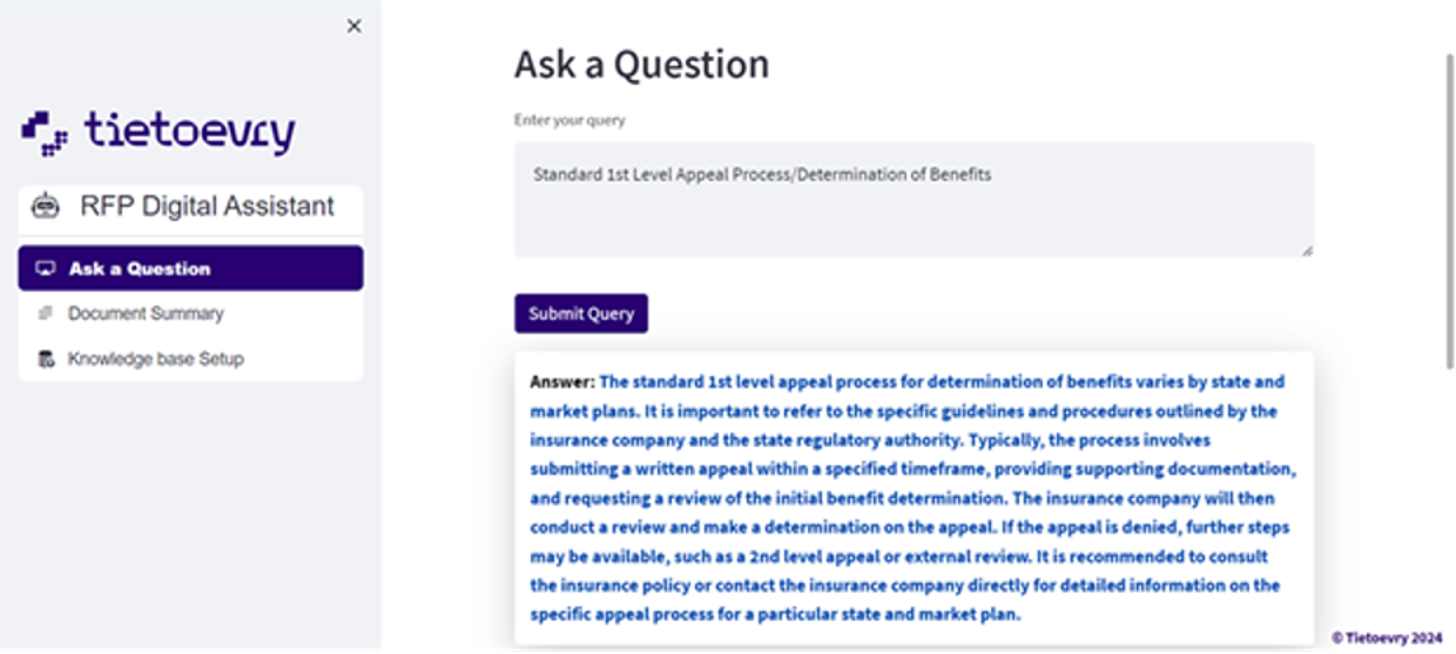Click the bold Answer label
Viewport: 1456px width, 654px height.
click(562, 382)
